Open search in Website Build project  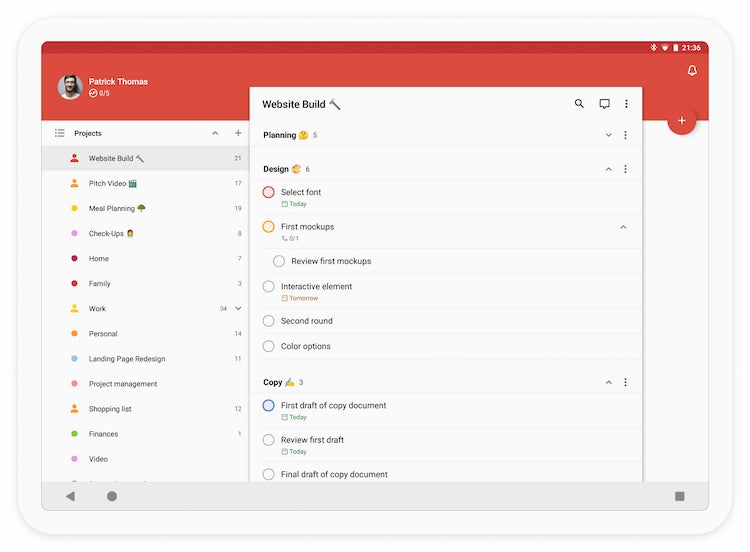[579, 104]
